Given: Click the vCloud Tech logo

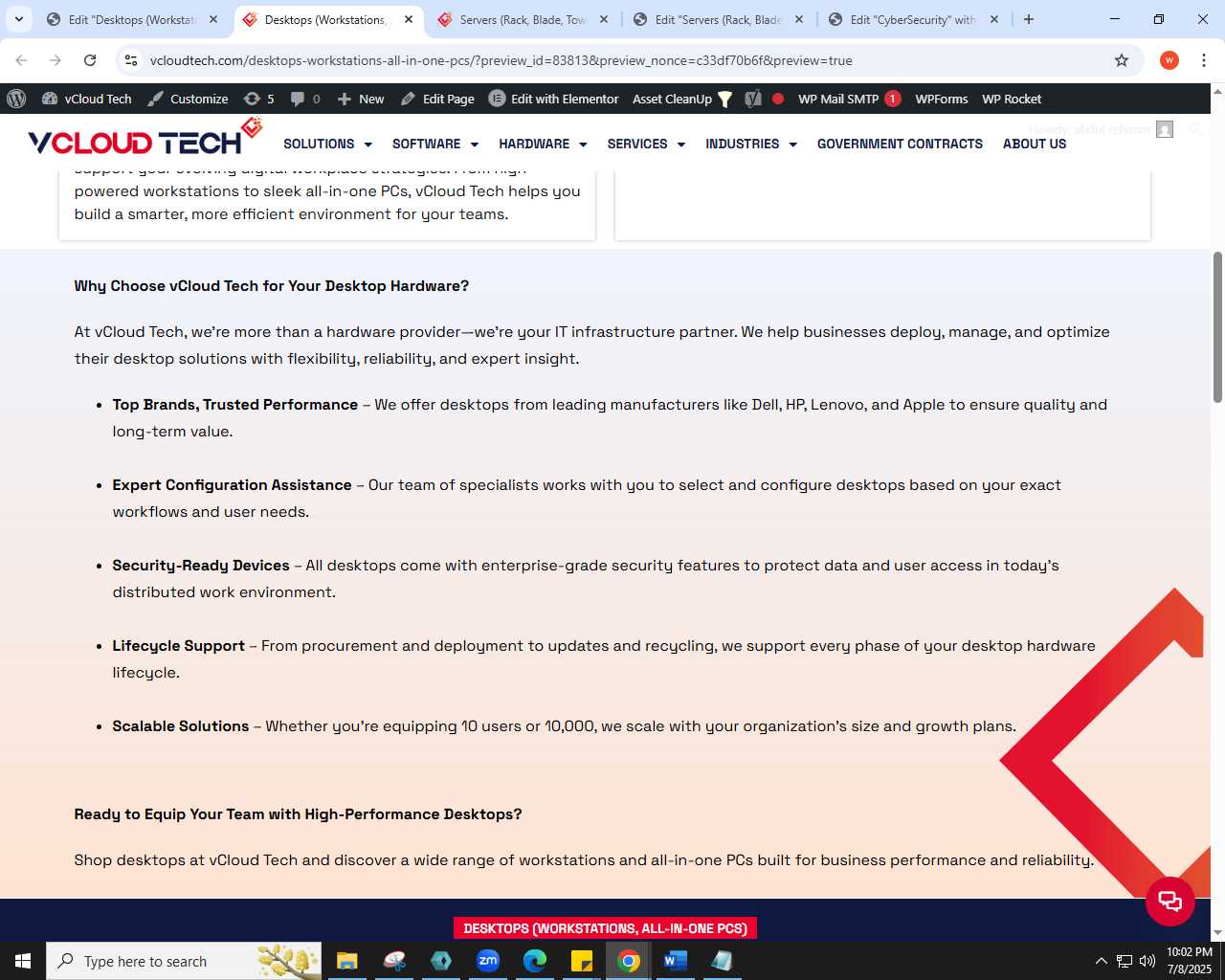Looking at the screenshot, I should [x=145, y=138].
